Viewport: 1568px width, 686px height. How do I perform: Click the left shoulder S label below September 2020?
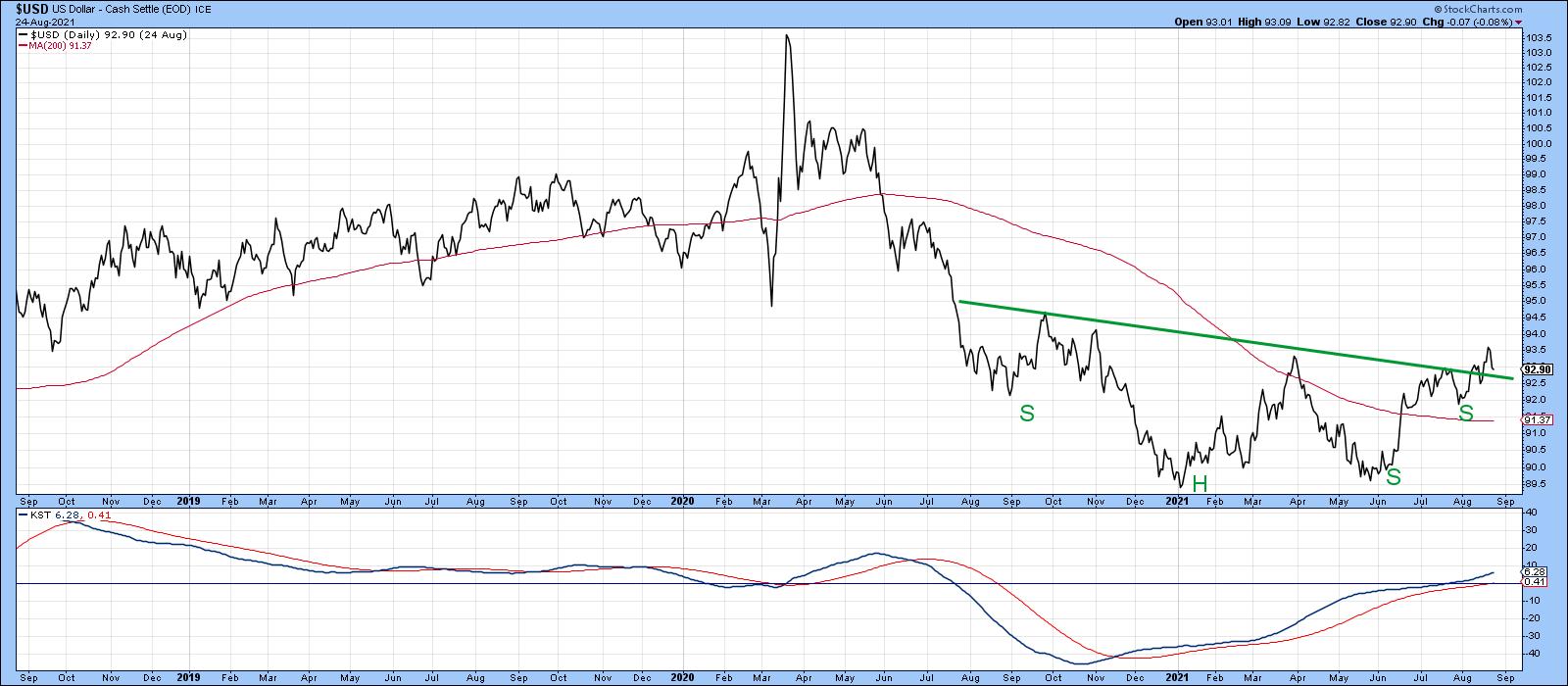(x=1026, y=414)
